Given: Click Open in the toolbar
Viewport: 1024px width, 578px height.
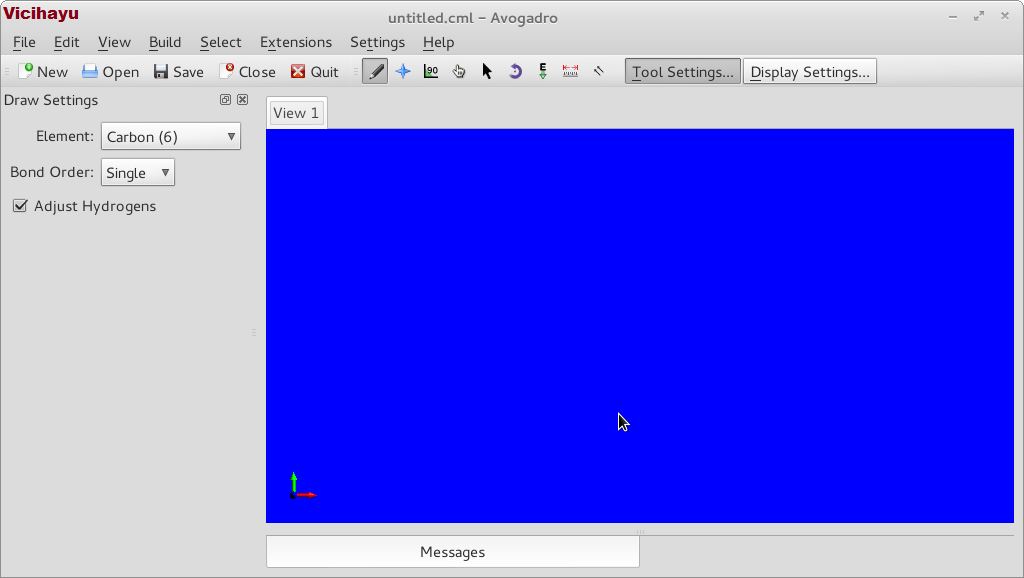Looking at the screenshot, I should [110, 72].
